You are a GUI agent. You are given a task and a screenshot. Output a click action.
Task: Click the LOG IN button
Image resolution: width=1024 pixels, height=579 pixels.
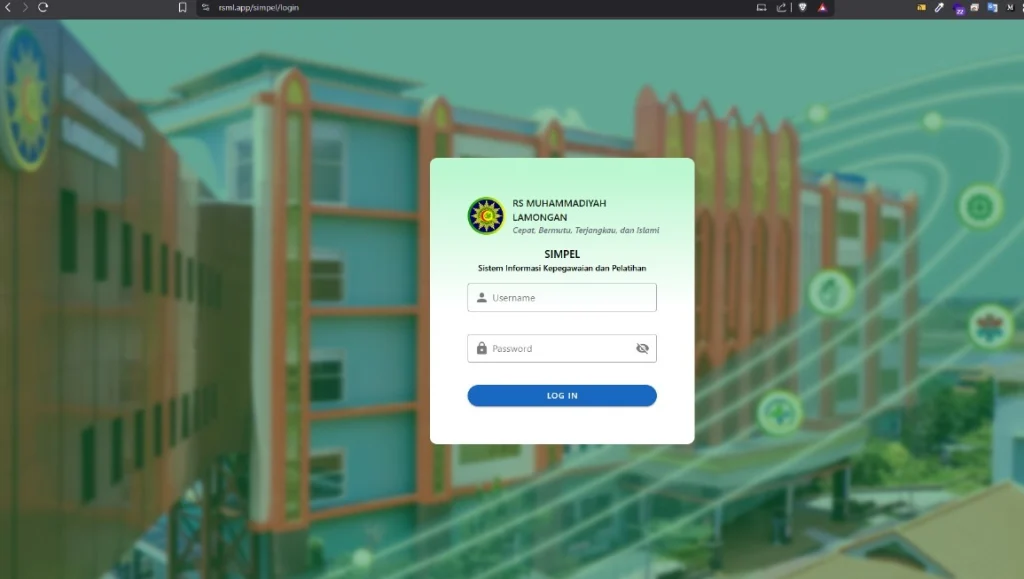point(561,395)
